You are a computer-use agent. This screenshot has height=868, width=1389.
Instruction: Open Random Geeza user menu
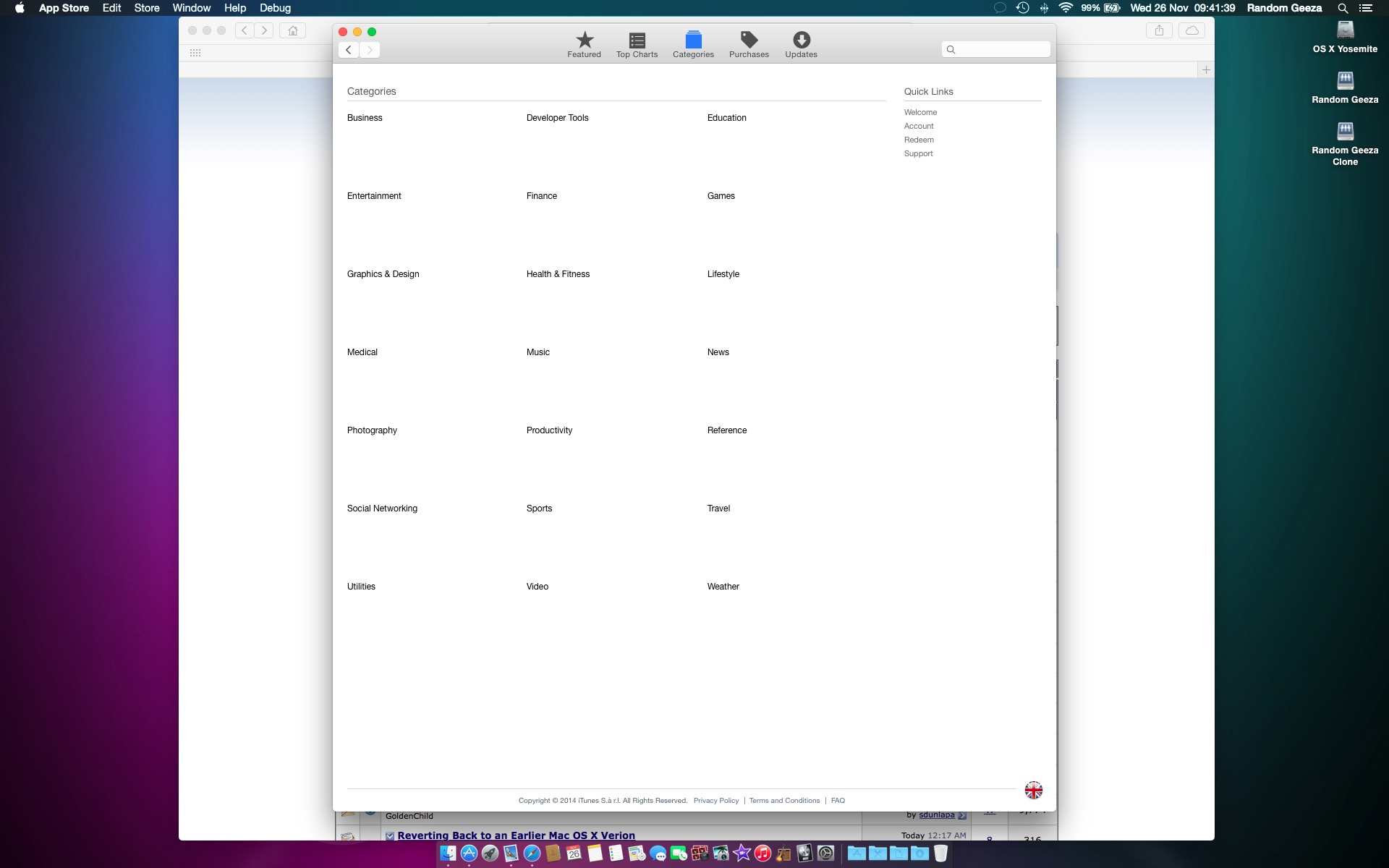[x=1284, y=8]
